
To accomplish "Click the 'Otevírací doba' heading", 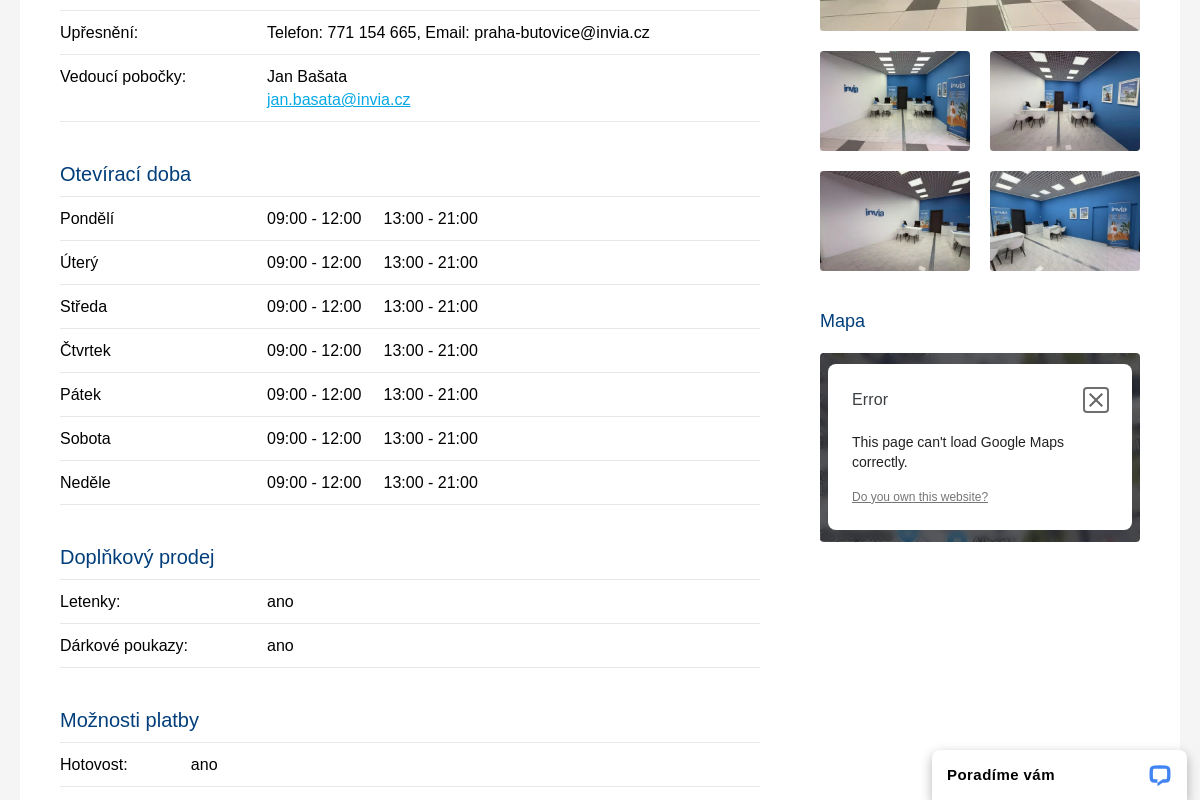I will click(x=125, y=174).
